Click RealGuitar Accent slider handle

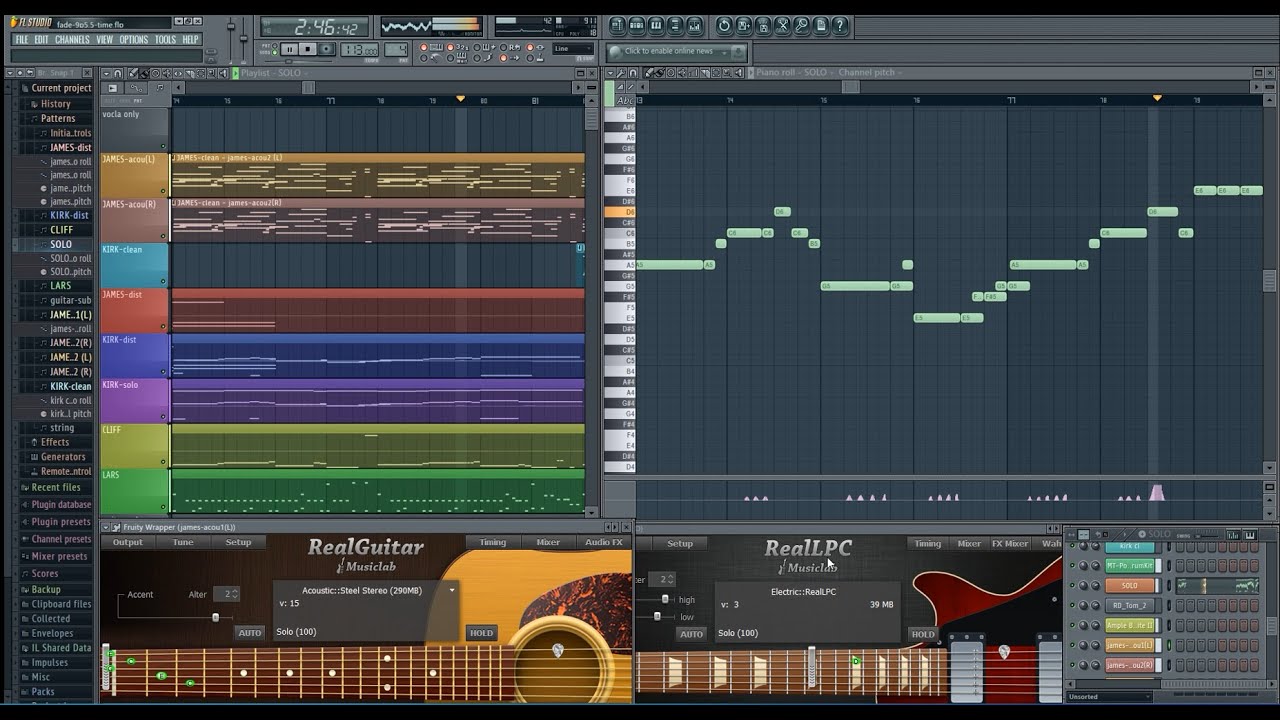point(216,617)
